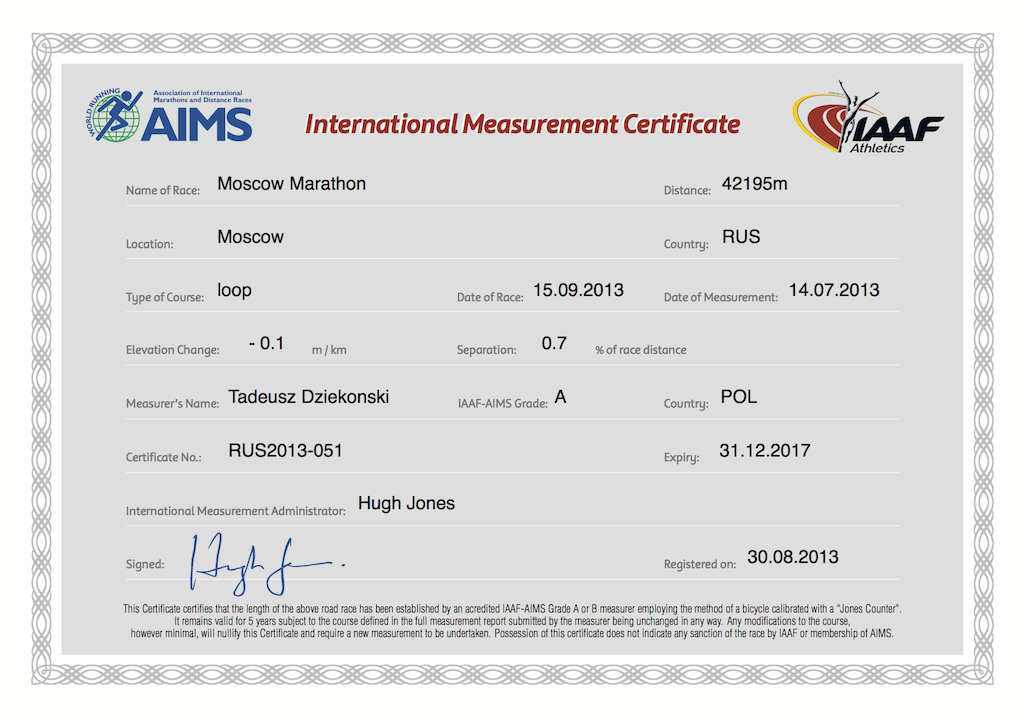
Task: Click the 'Signed:' label
Action: point(145,564)
